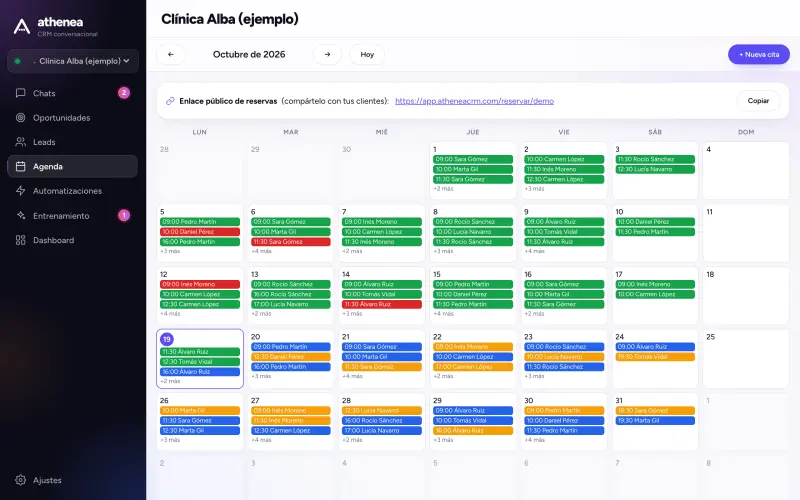Open Ajustes gear icon
800x500 pixels.
[20, 480]
